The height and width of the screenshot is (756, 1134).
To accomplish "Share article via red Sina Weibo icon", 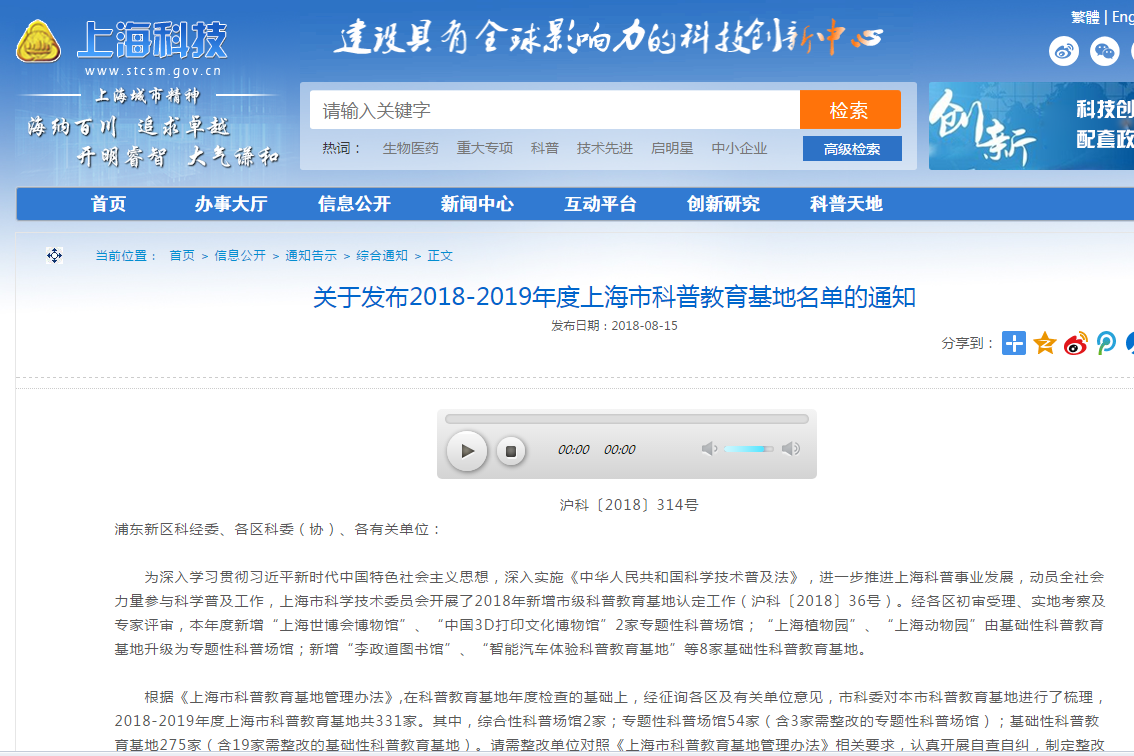I will 1076,343.
